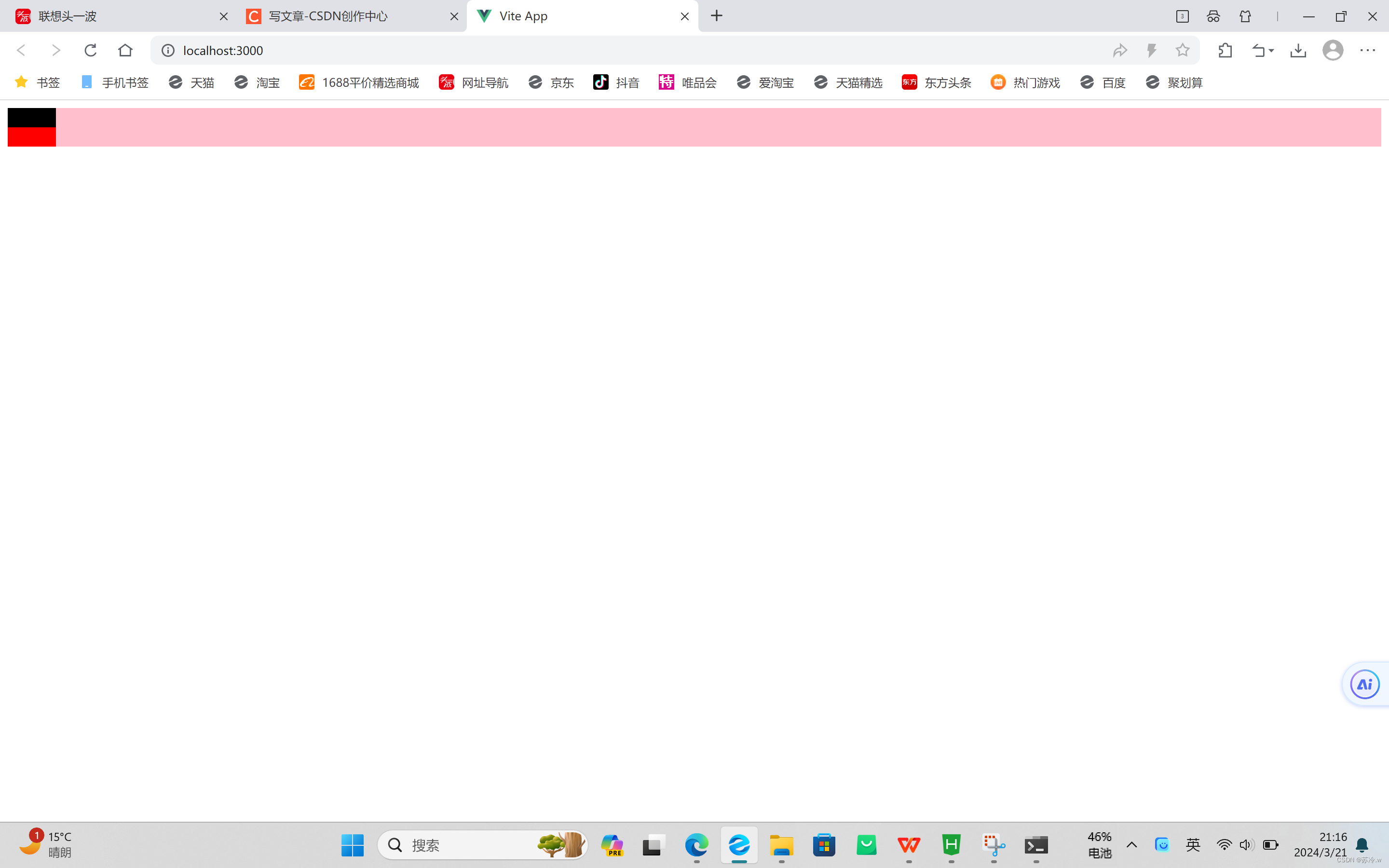Add current page to favorites star
Image resolution: width=1389 pixels, height=868 pixels.
click(x=1183, y=50)
